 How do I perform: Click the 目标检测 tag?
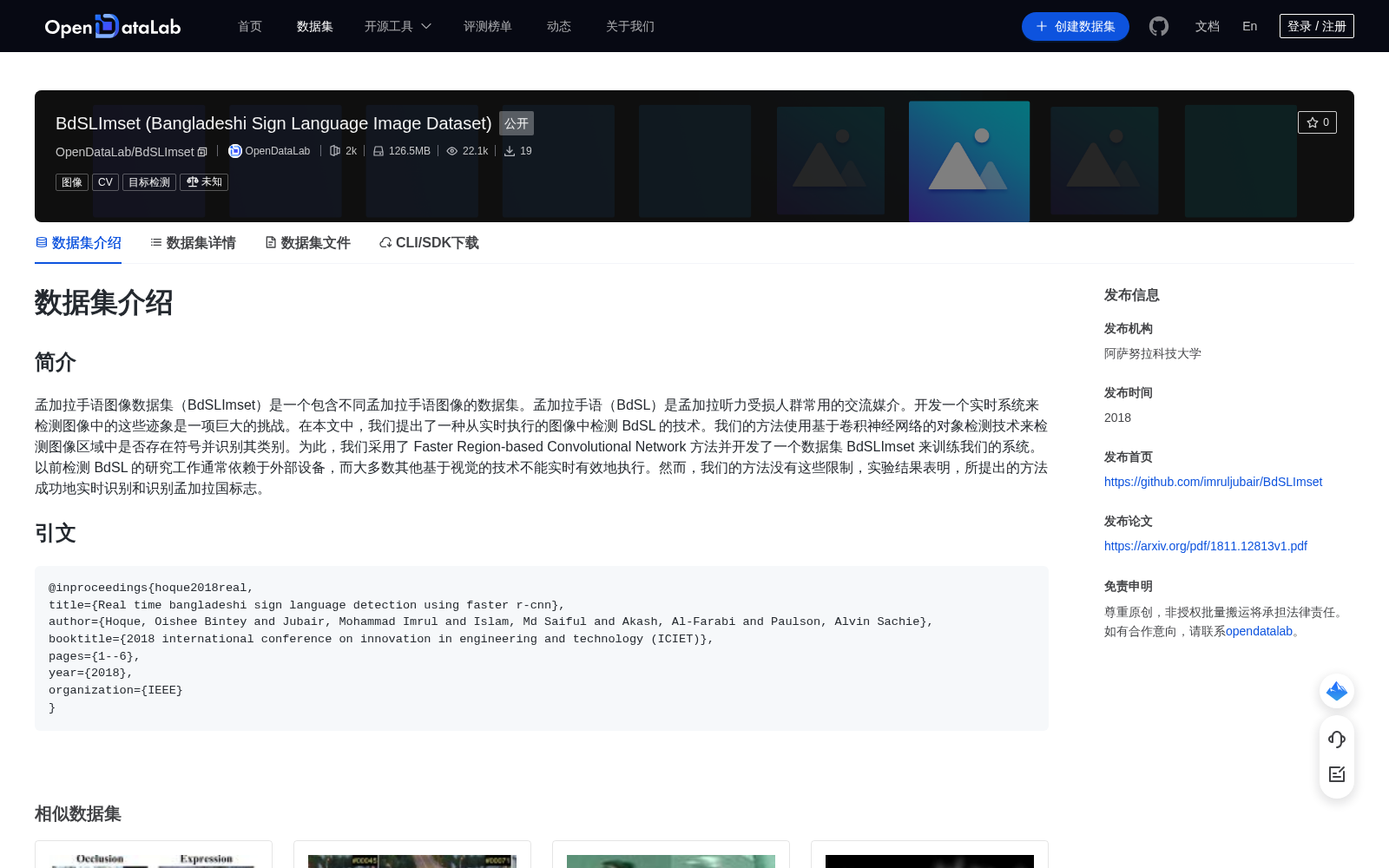coord(149,182)
